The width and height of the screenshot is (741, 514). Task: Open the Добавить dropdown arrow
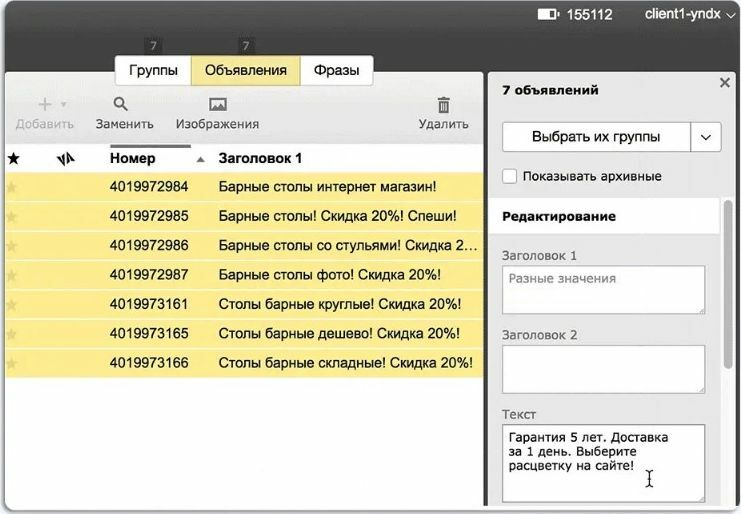(x=63, y=104)
